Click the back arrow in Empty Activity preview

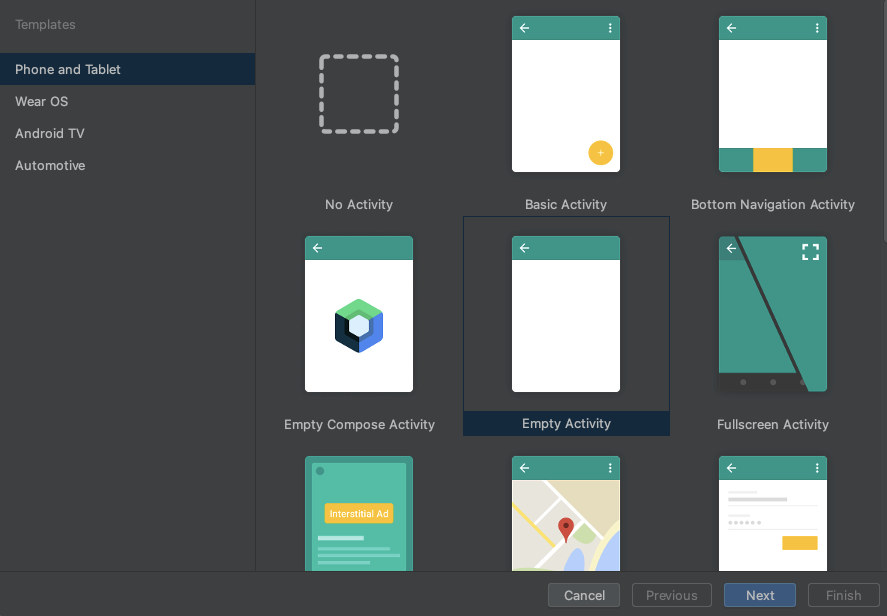click(525, 248)
